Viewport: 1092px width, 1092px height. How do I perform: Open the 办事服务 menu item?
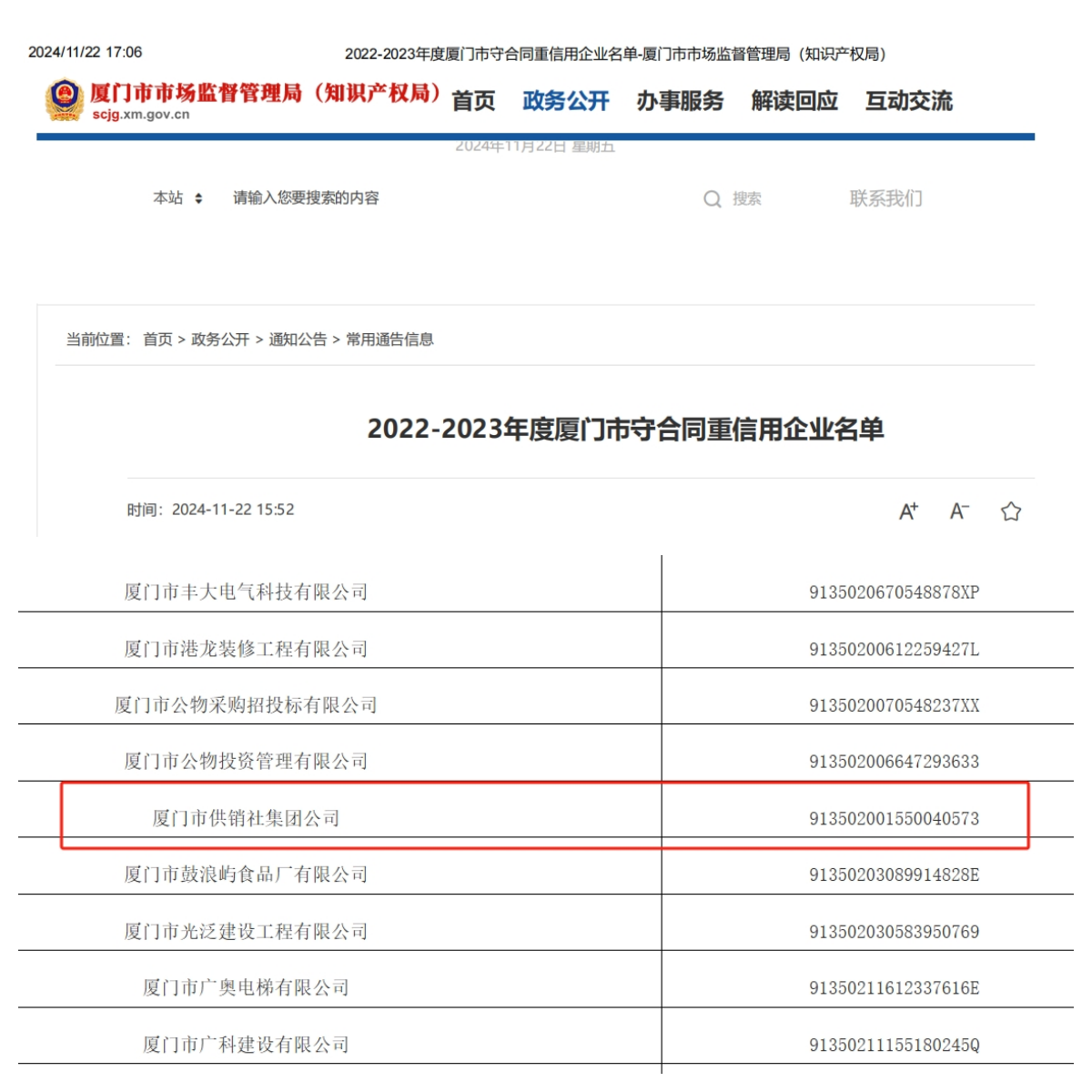tap(680, 101)
